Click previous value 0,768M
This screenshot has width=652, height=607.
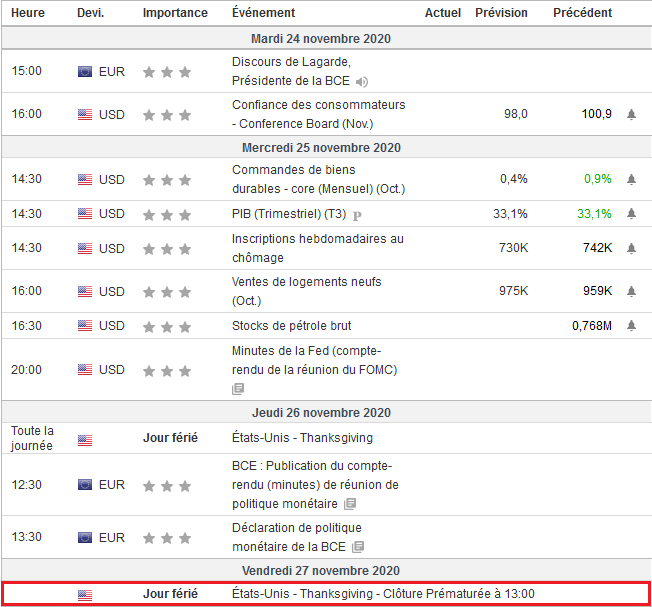click(x=592, y=326)
